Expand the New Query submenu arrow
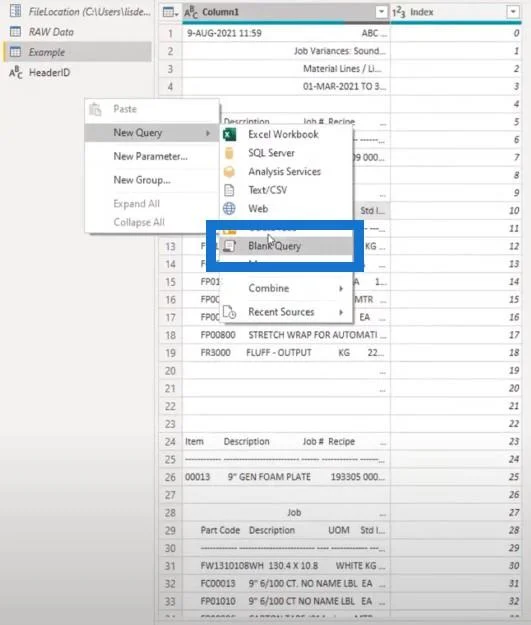 click(208, 133)
